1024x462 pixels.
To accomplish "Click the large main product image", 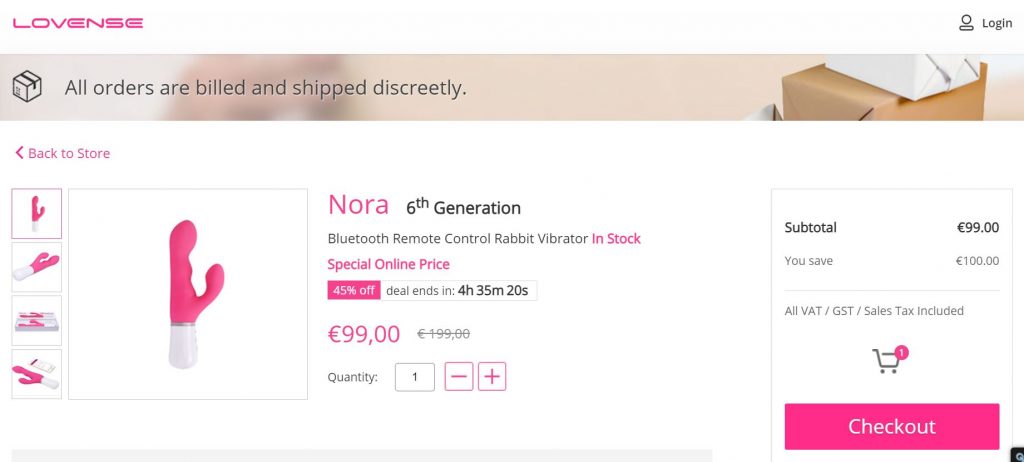I will coord(188,294).
